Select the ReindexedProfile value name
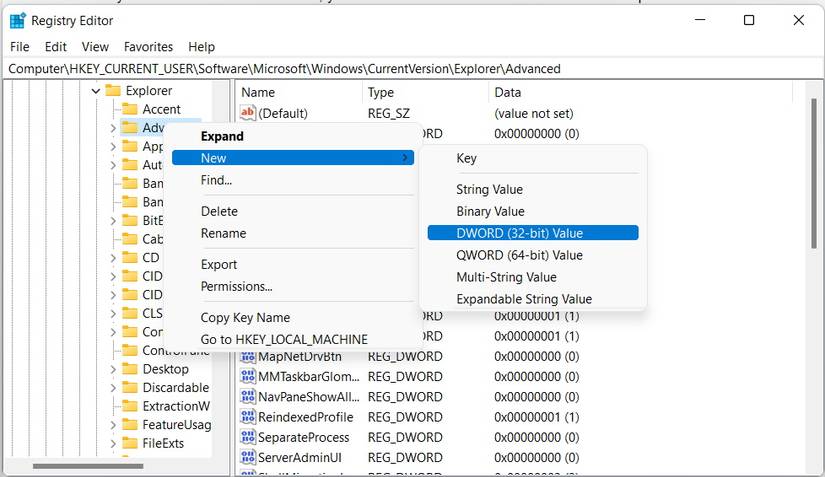The height and width of the screenshot is (477, 825). [306, 417]
